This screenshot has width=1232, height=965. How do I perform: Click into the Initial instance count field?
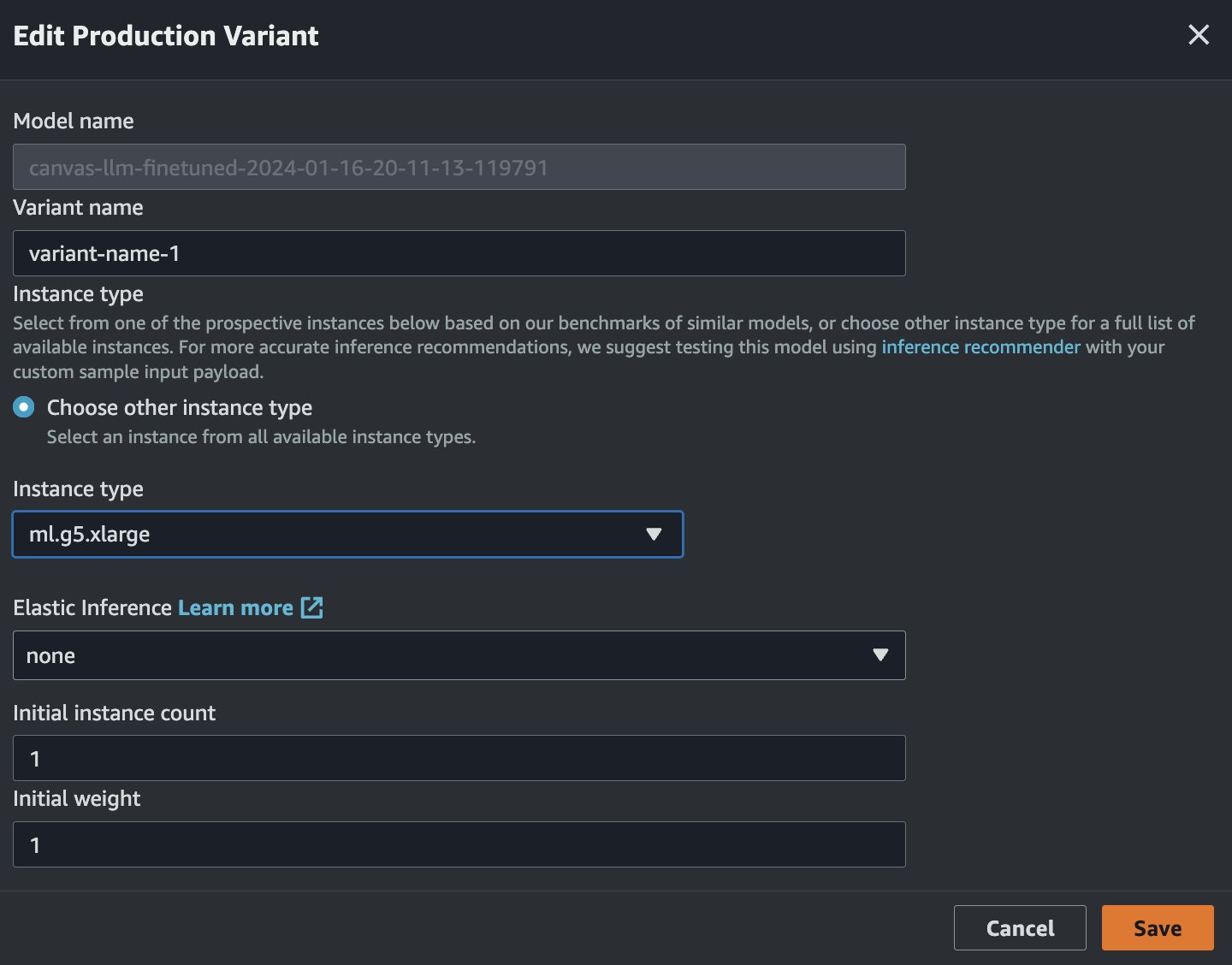pyautogui.click(x=459, y=758)
